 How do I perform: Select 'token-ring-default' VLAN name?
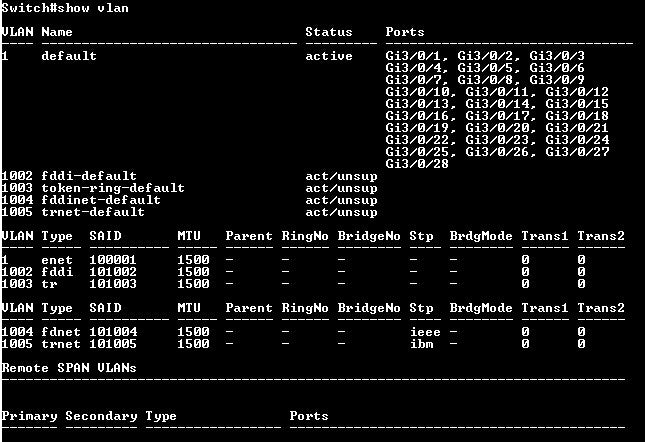tap(113, 188)
